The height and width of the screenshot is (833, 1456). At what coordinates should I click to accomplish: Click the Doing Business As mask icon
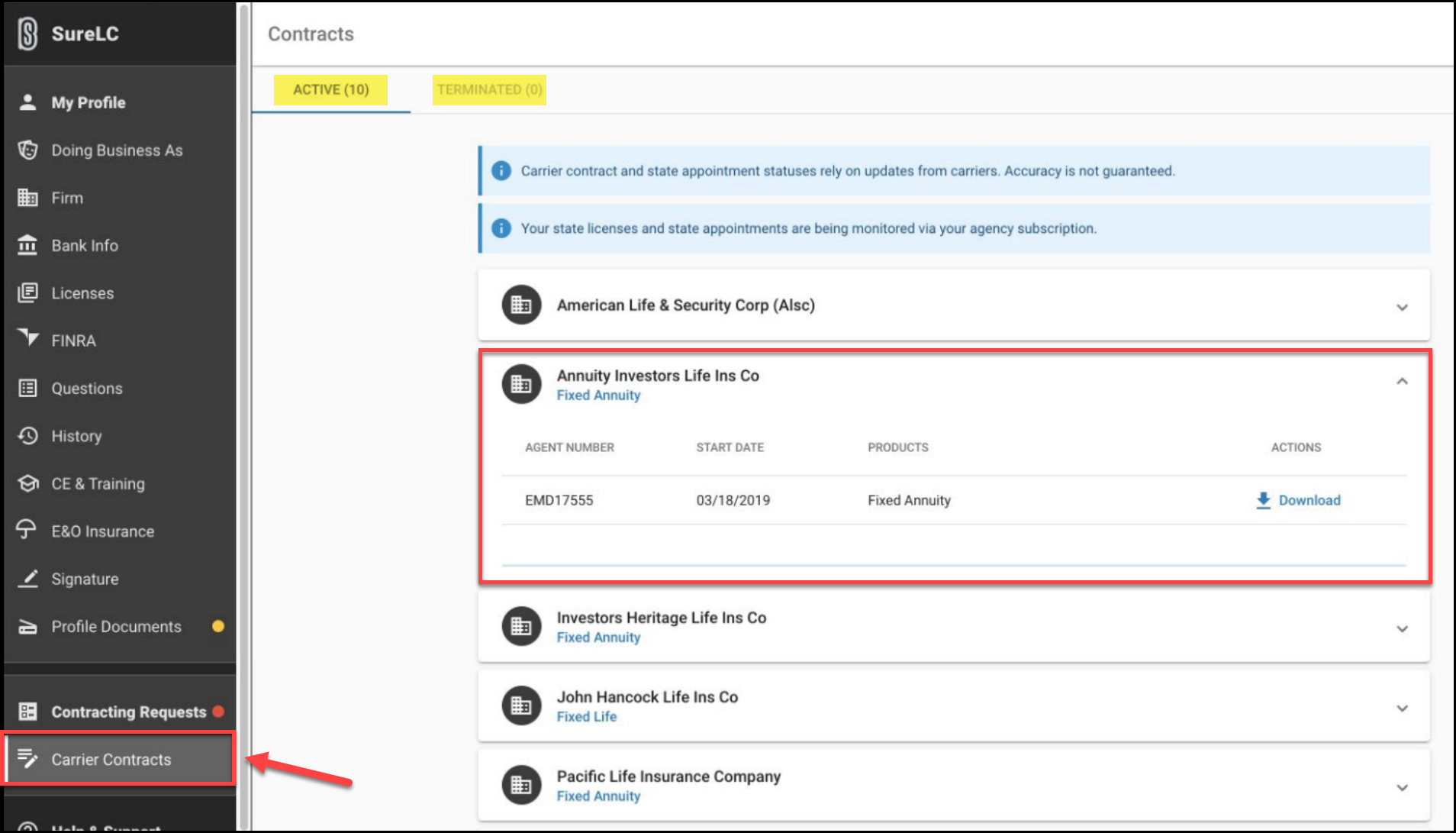[27, 150]
